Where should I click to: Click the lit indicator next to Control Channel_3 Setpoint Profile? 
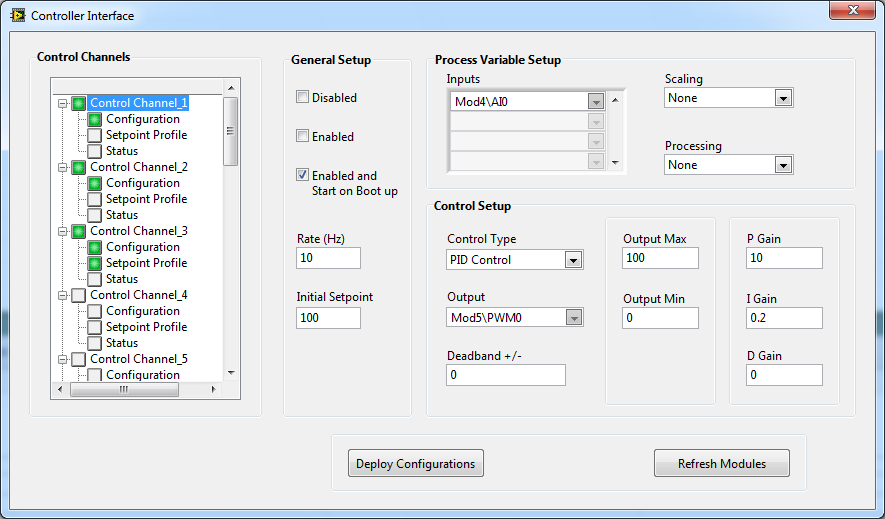point(95,263)
